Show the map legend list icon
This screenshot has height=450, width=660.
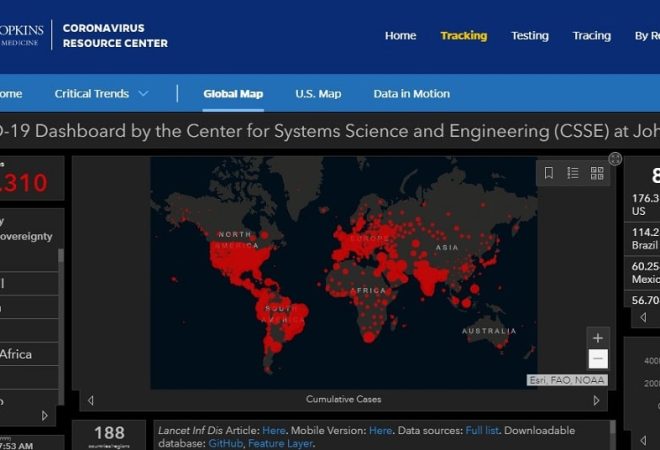(x=573, y=173)
